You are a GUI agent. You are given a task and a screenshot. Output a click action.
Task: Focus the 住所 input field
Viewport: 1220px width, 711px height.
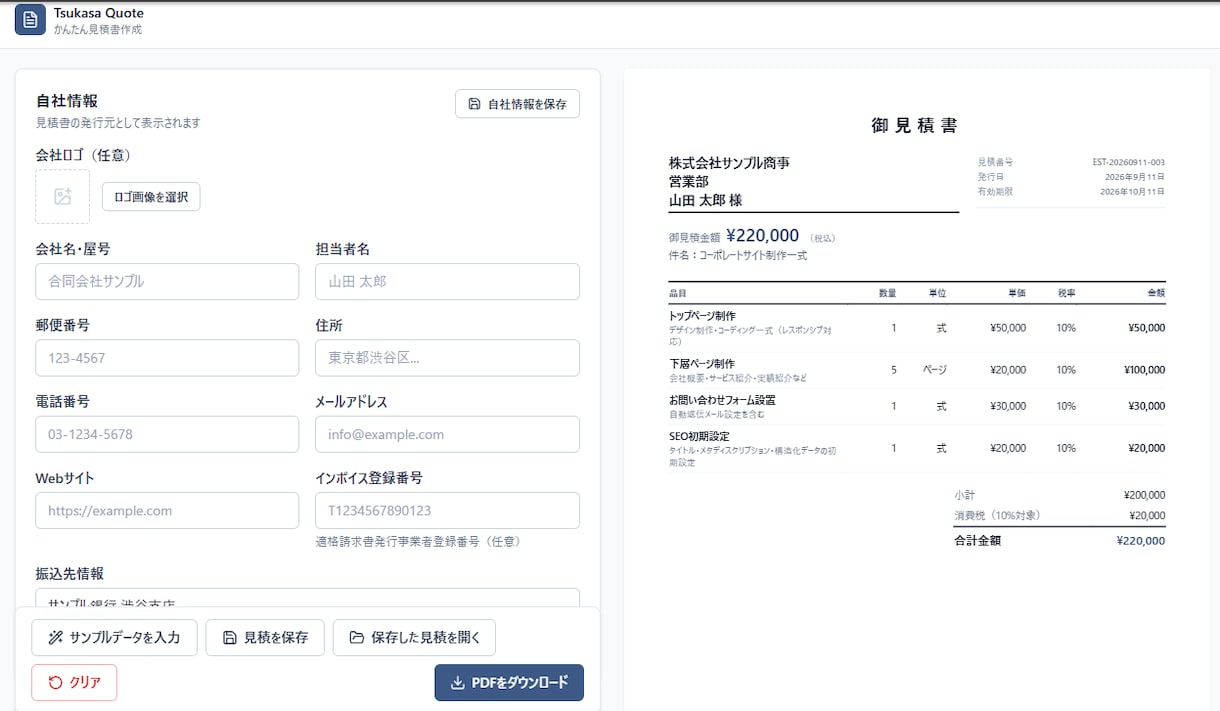[447, 358]
